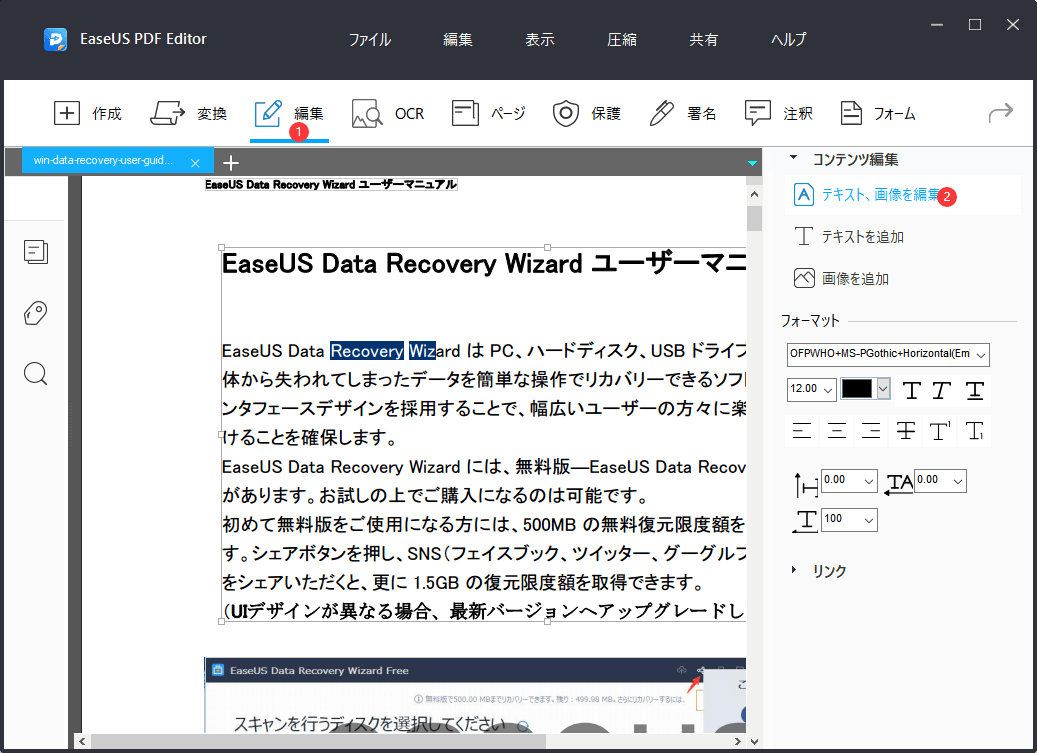
Task: Open the 保護 protection tool
Action: pos(587,113)
